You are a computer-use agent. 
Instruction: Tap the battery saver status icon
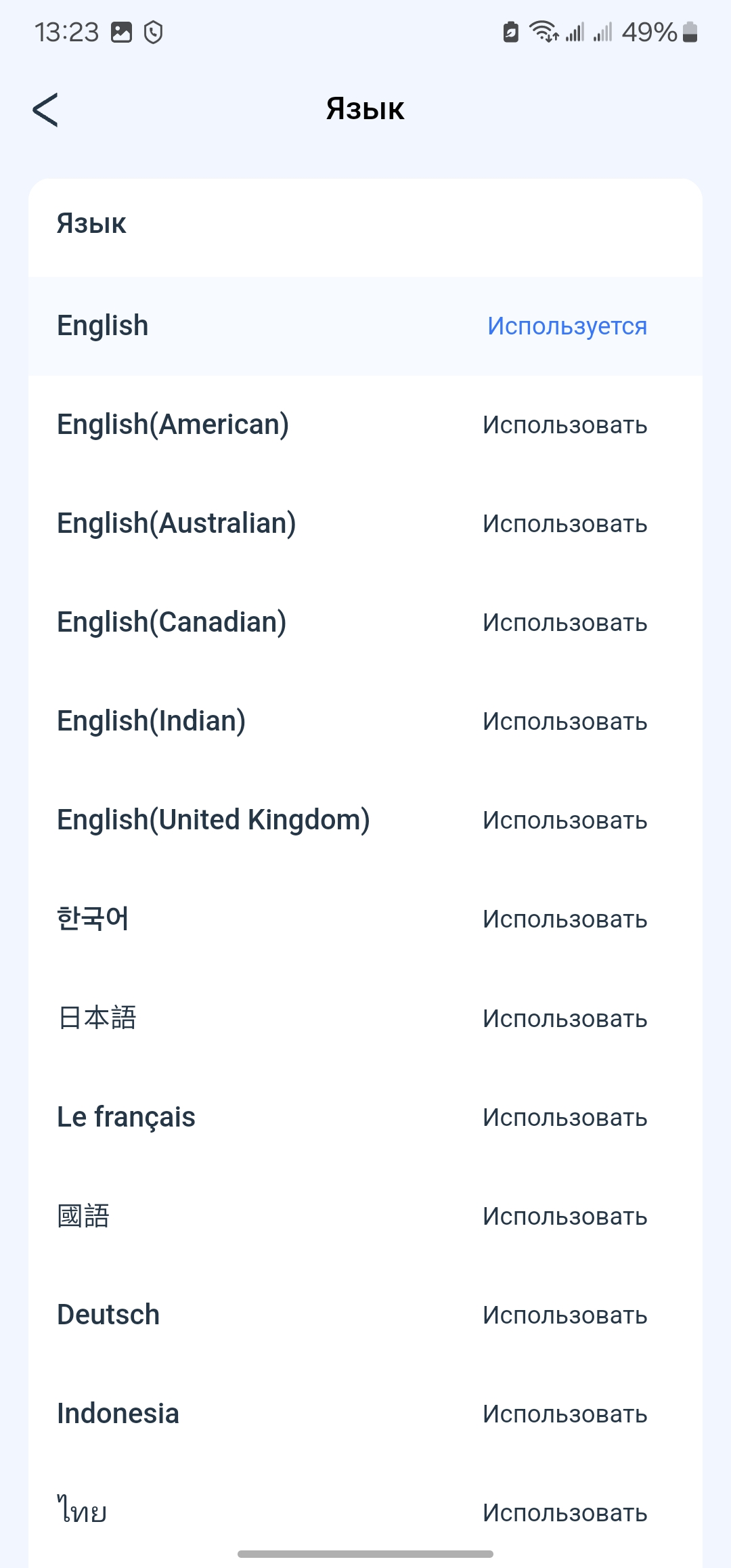click(511, 32)
